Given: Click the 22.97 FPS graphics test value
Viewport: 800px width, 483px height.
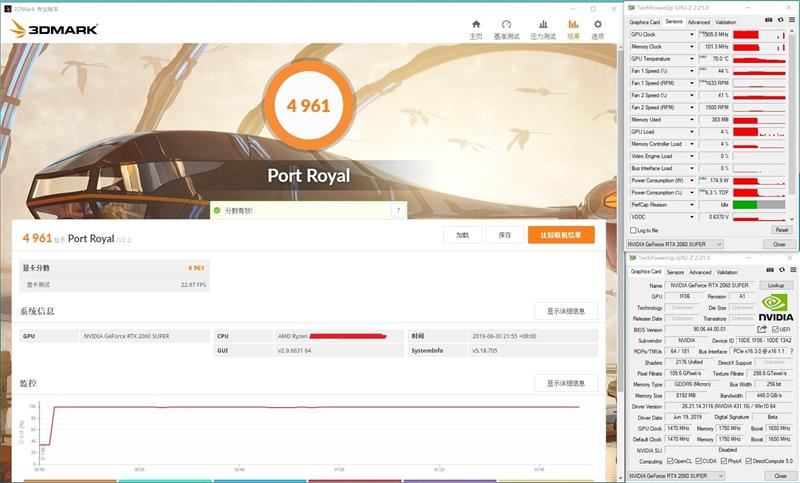Looking at the screenshot, I should coord(193,285).
